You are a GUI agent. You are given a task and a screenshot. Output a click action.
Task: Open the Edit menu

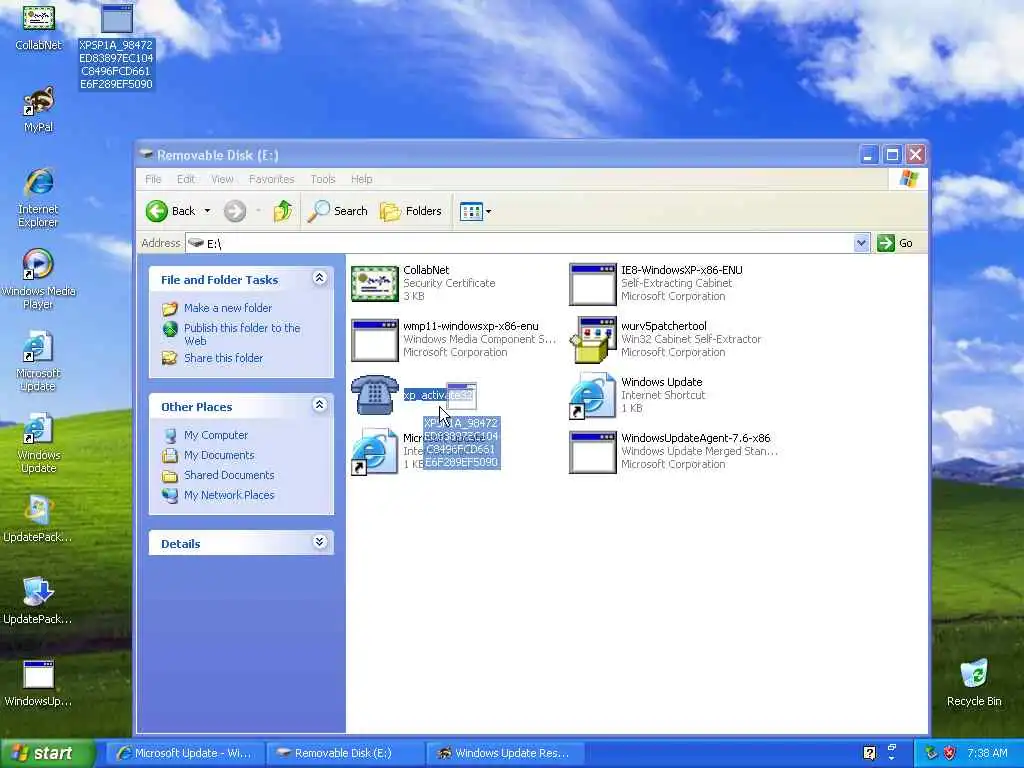coord(186,179)
